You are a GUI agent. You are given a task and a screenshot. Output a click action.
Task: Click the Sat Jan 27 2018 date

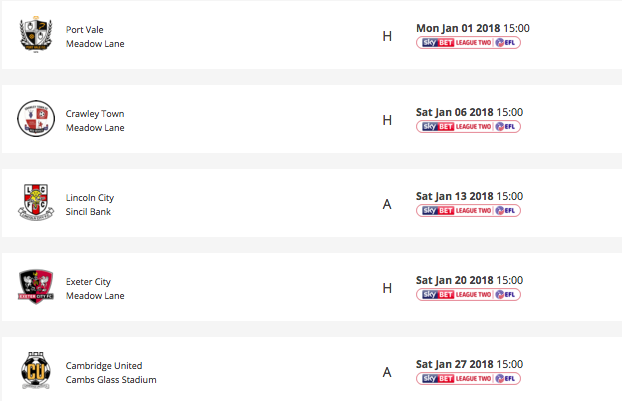click(x=455, y=364)
